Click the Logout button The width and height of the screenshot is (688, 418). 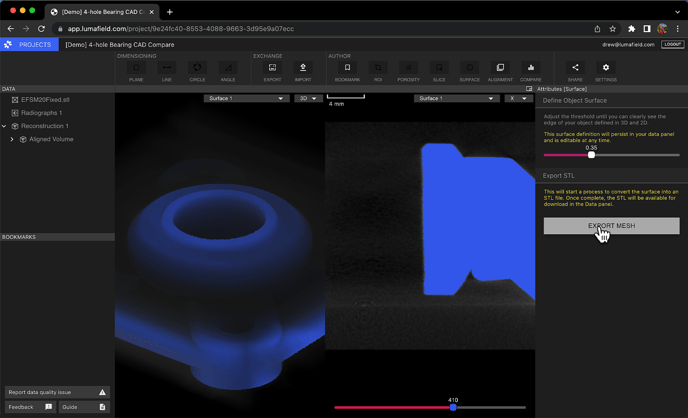[672, 44]
